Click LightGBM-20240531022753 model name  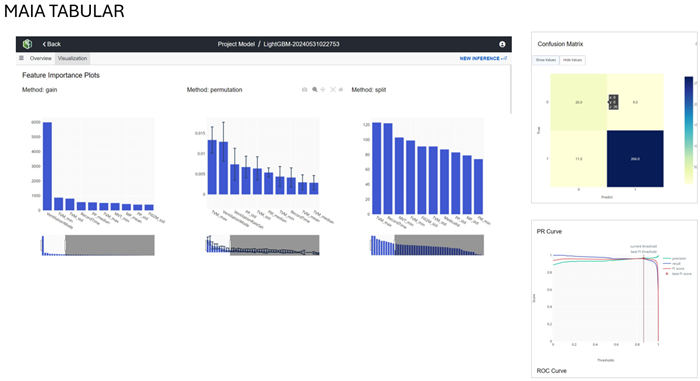pos(301,44)
